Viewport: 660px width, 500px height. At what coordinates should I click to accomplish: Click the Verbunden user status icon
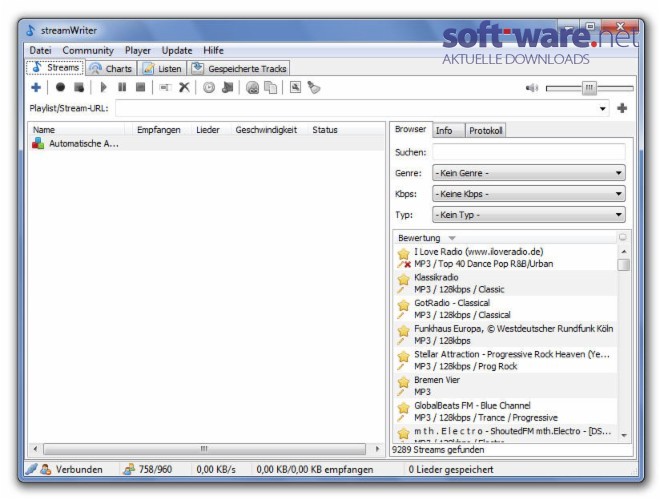pos(45,469)
